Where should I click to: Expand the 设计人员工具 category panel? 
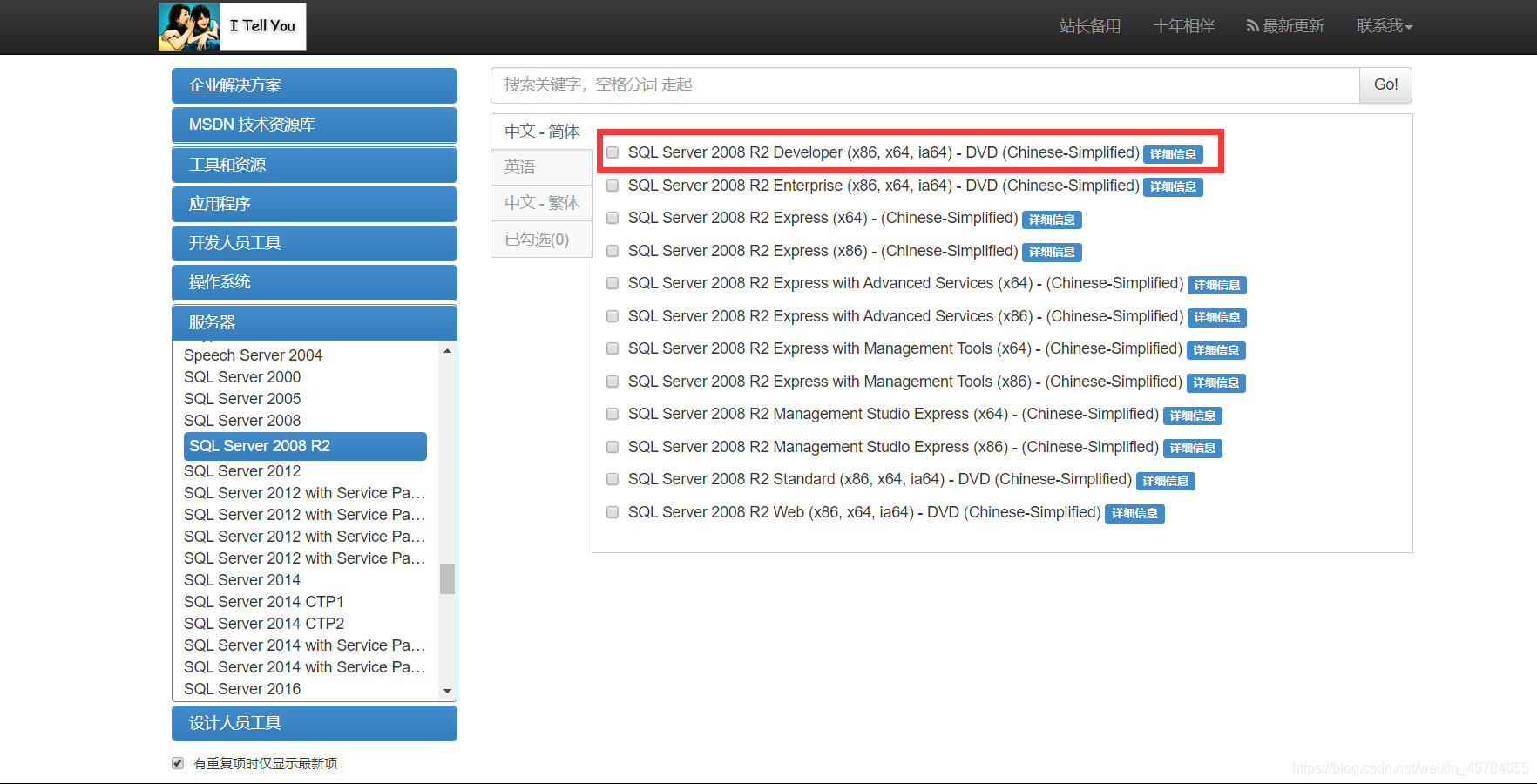[315, 723]
